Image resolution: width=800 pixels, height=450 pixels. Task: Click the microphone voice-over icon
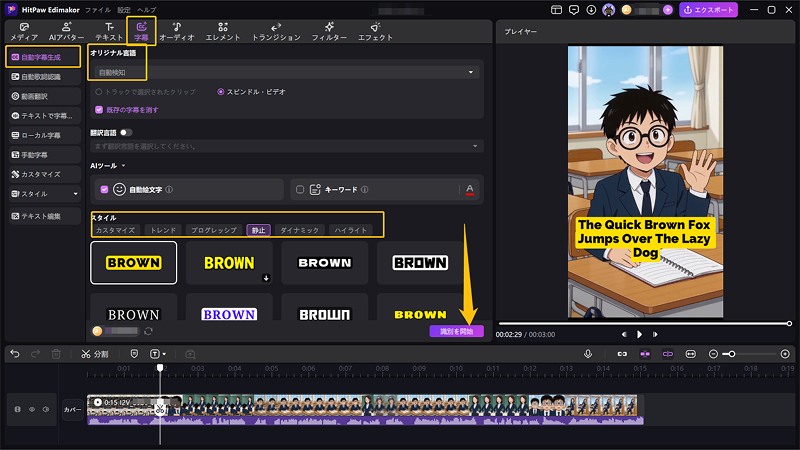[588, 354]
